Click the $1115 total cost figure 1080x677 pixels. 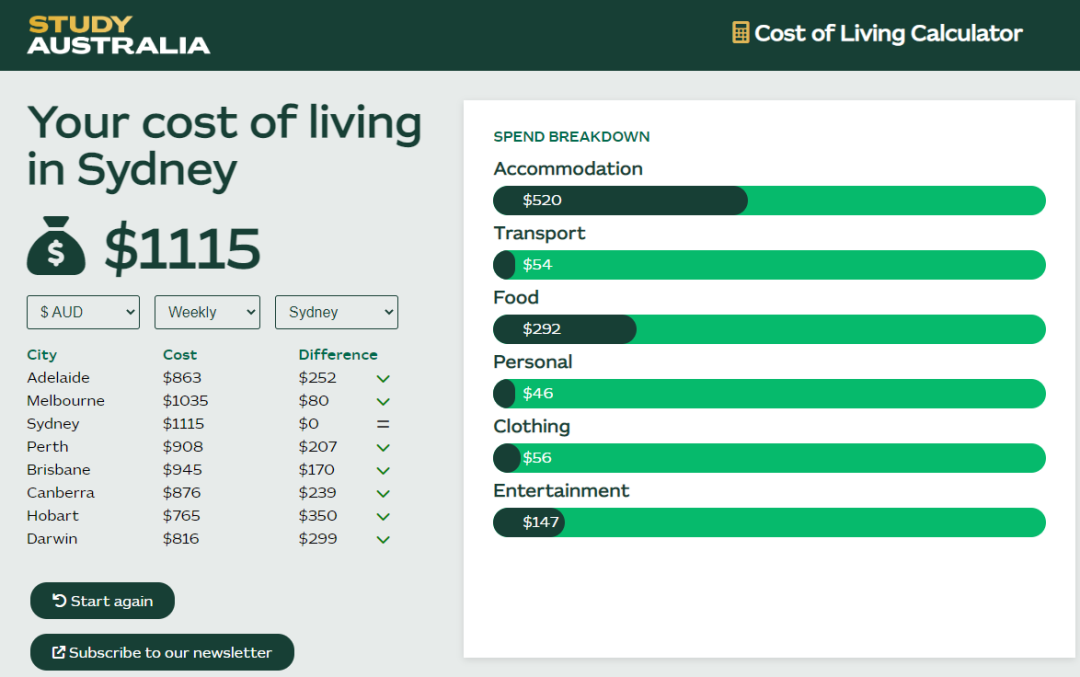coord(182,248)
